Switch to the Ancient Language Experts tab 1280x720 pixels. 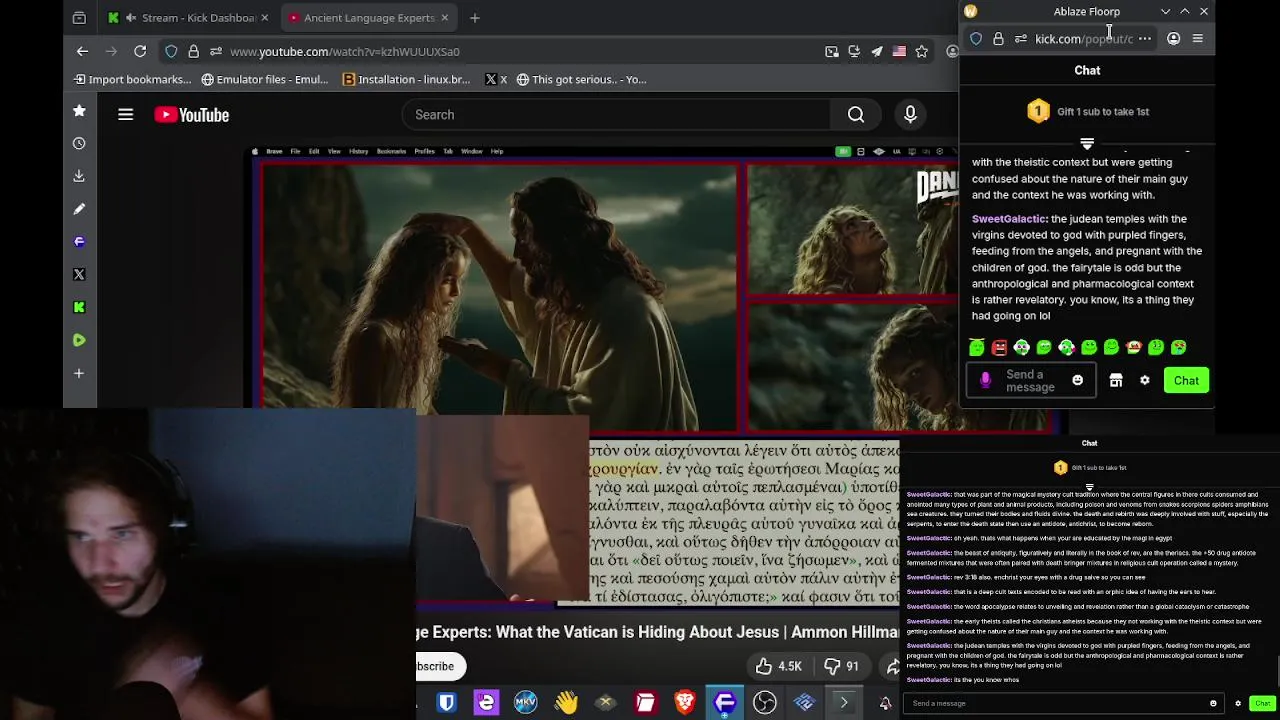coord(366,18)
